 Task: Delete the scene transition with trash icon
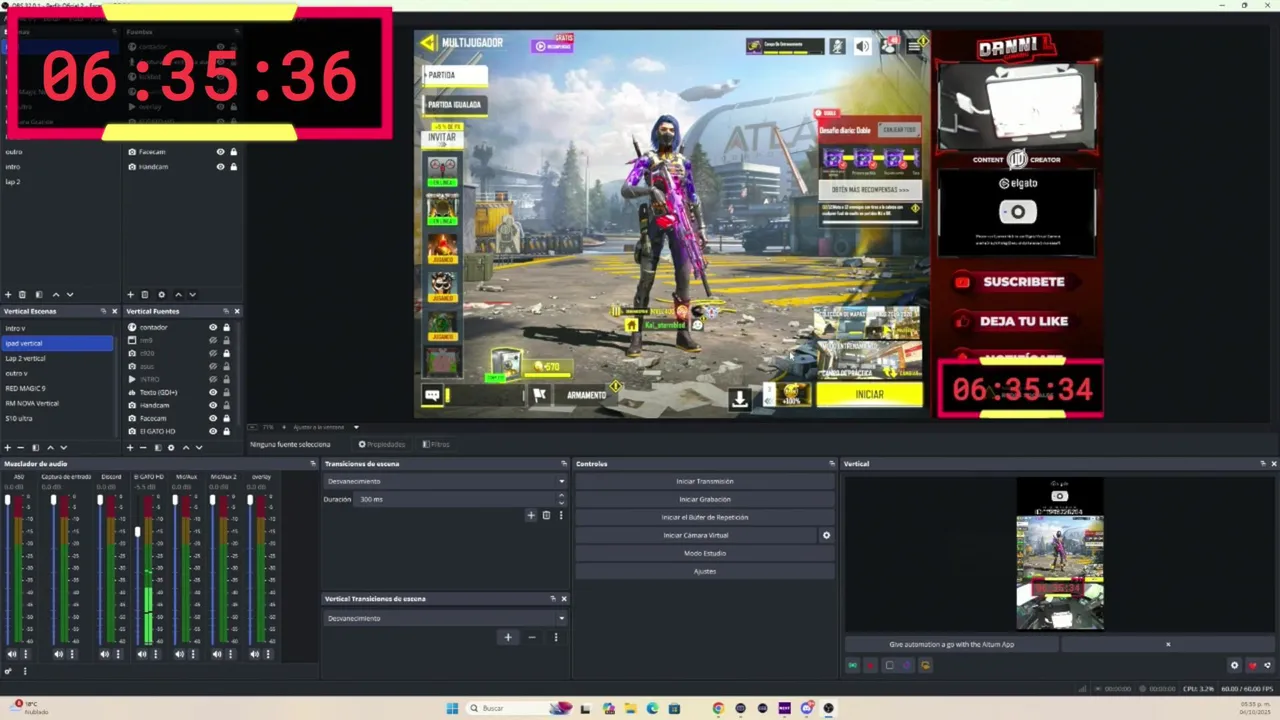(x=546, y=515)
